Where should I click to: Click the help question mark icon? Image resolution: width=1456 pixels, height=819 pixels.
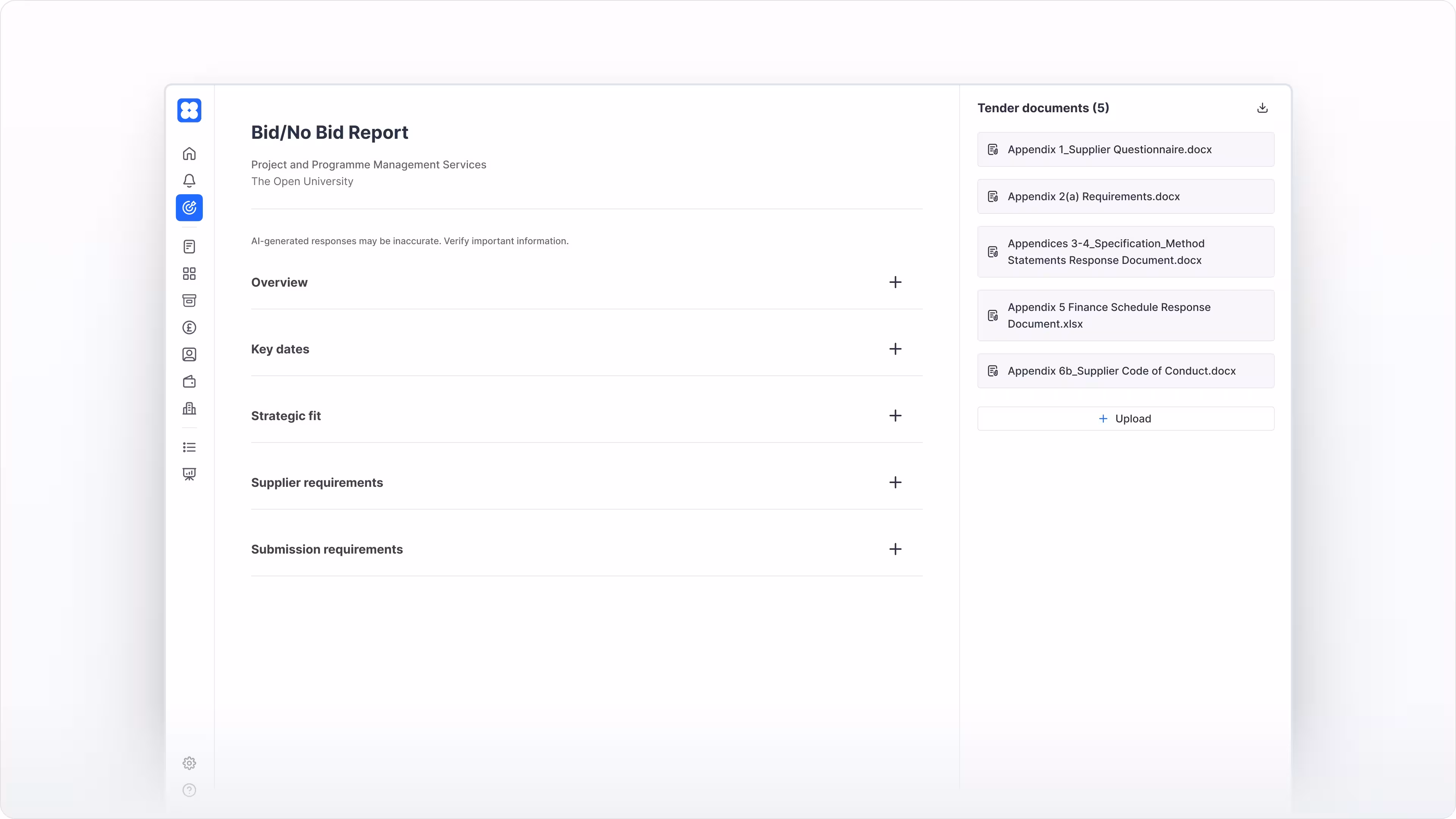189,790
